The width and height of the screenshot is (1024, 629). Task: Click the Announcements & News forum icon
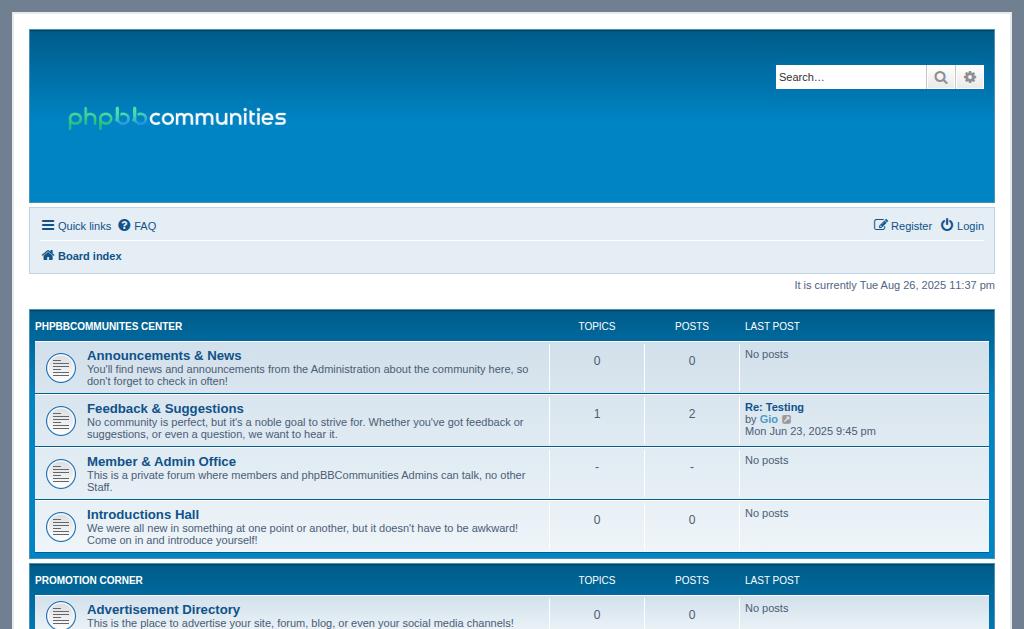[x=61, y=368]
